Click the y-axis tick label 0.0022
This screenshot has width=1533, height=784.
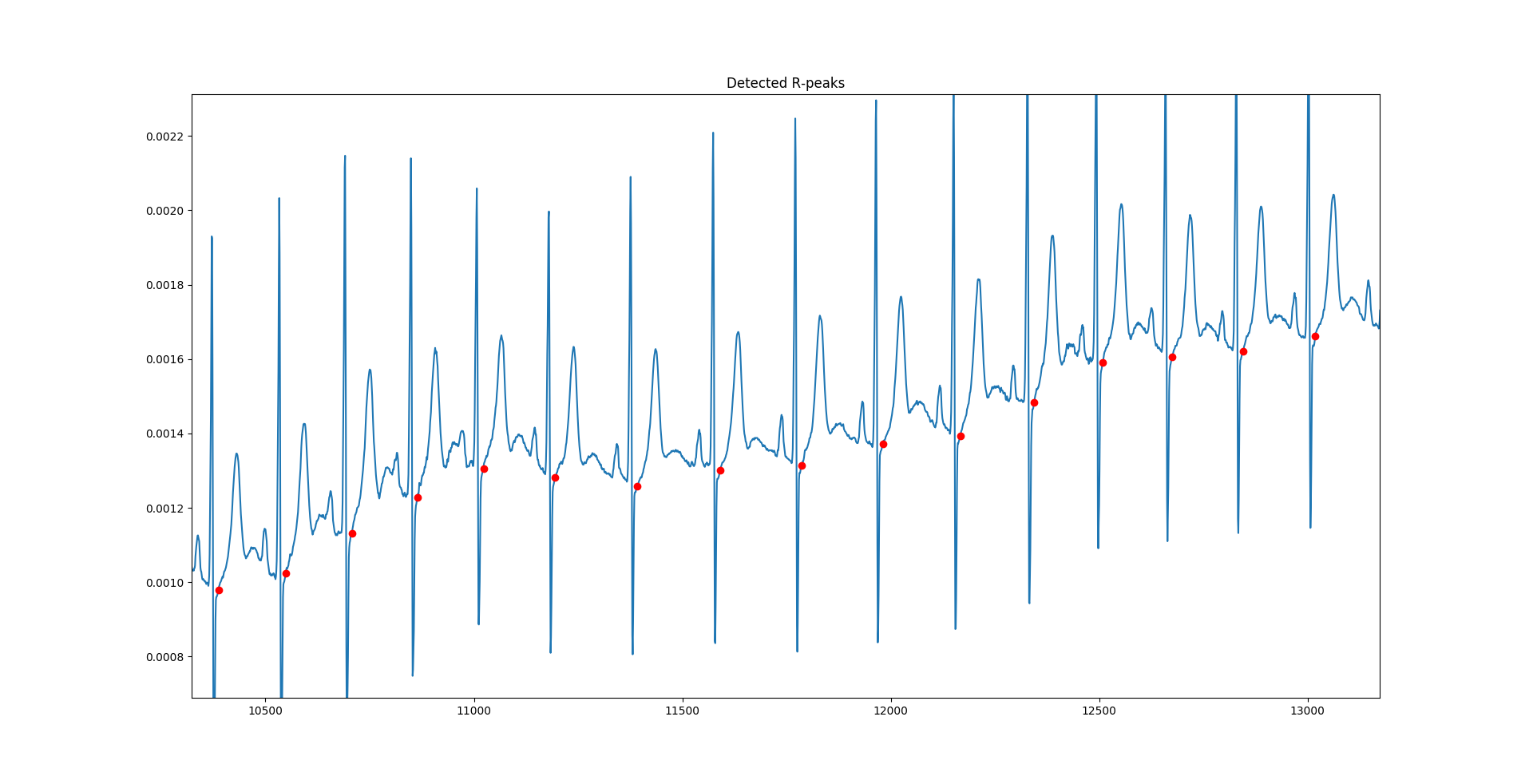tap(164, 137)
